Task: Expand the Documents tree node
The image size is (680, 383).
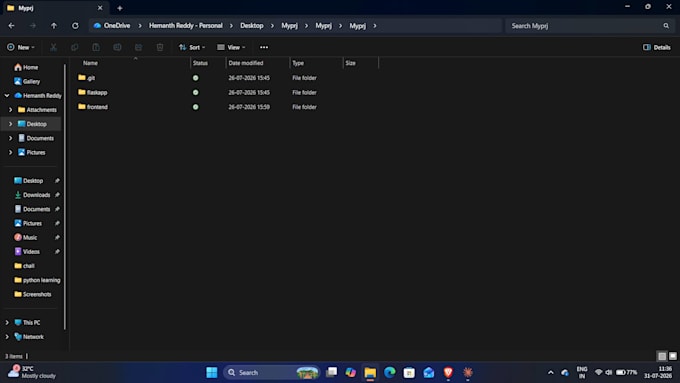Action: click(x=10, y=138)
